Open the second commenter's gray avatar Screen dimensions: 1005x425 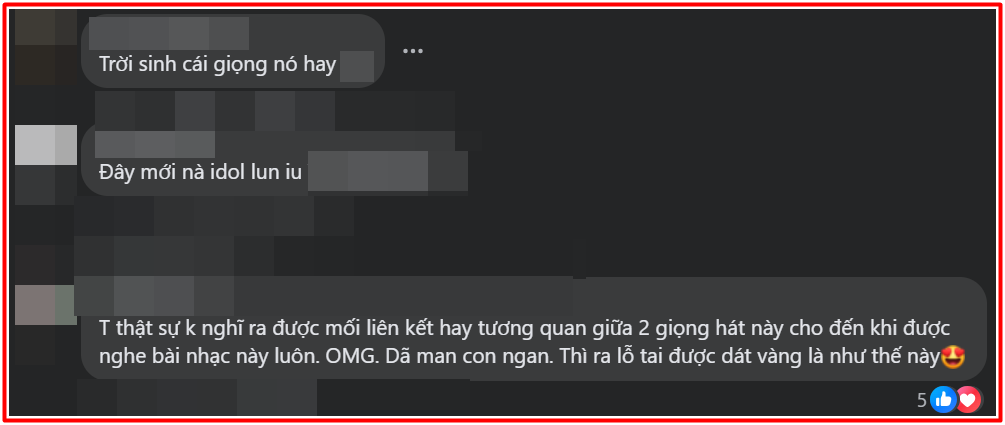click(x=46, y=145)
